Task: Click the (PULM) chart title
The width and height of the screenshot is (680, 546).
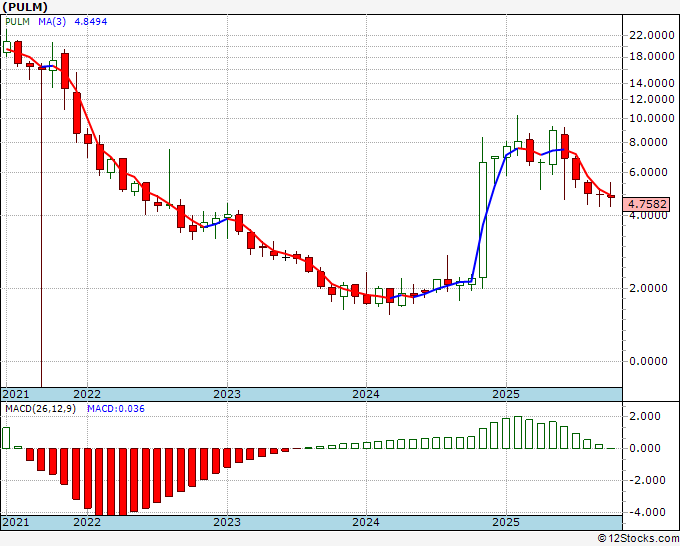Action: pyautogui.click(x=25, y=7)
